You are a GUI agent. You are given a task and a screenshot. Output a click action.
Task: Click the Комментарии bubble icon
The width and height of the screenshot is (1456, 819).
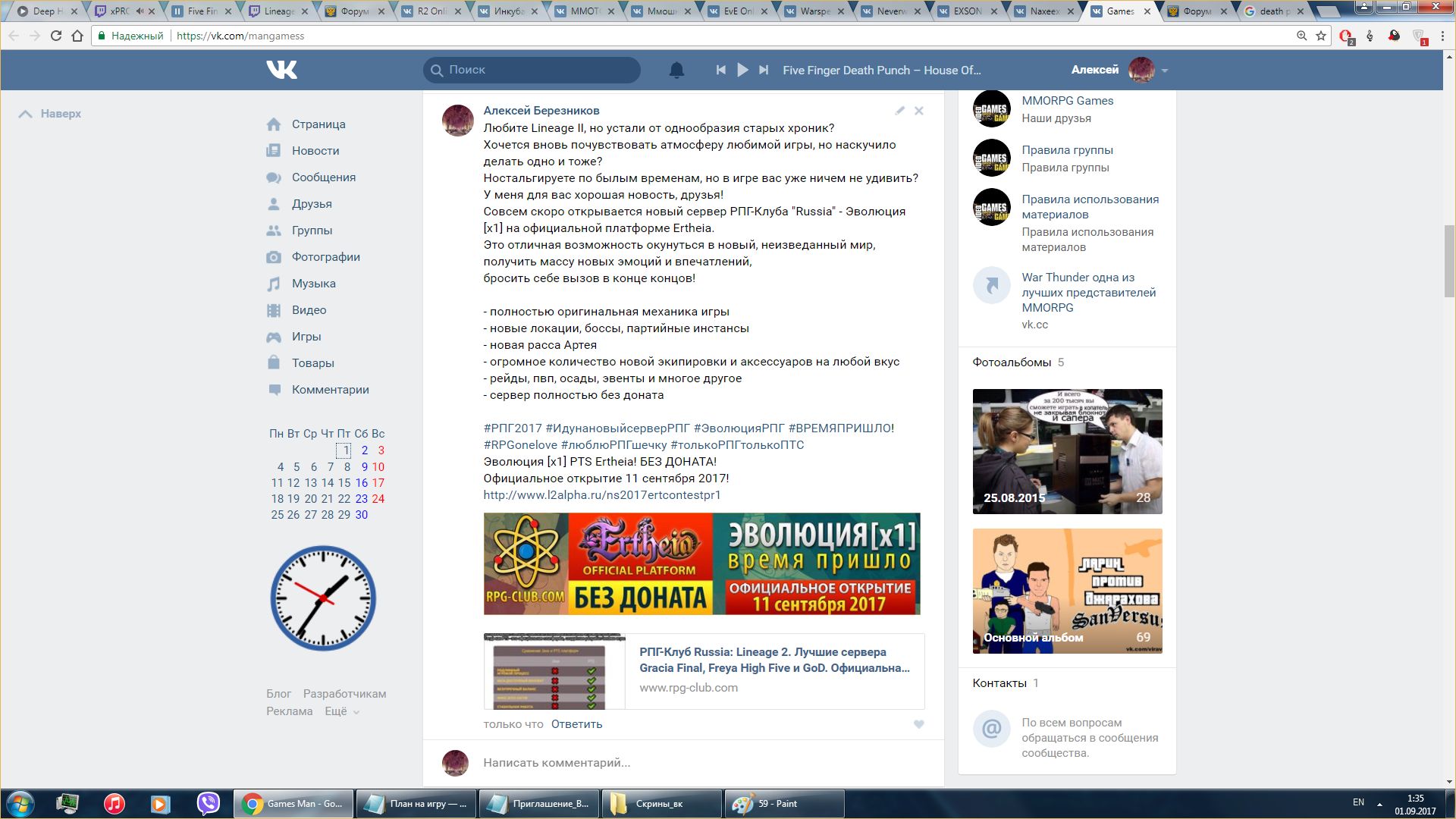[274, 390]
